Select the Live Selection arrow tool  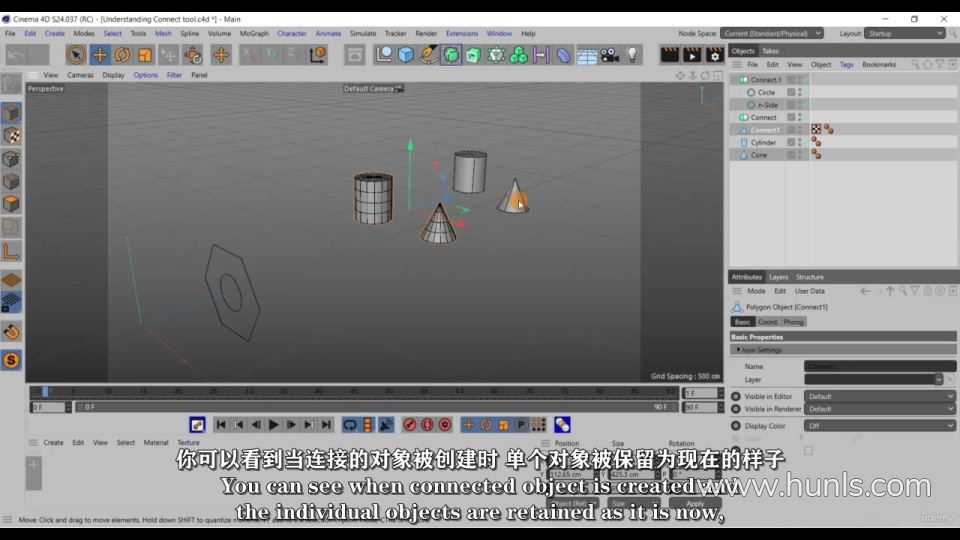pos(76,55)
